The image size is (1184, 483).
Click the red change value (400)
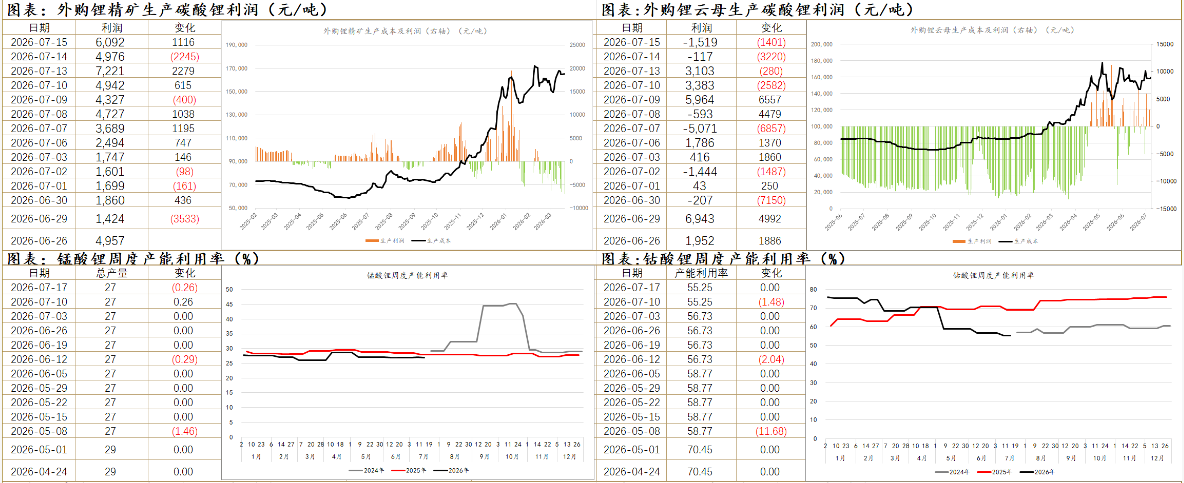[x=183, y=99]
